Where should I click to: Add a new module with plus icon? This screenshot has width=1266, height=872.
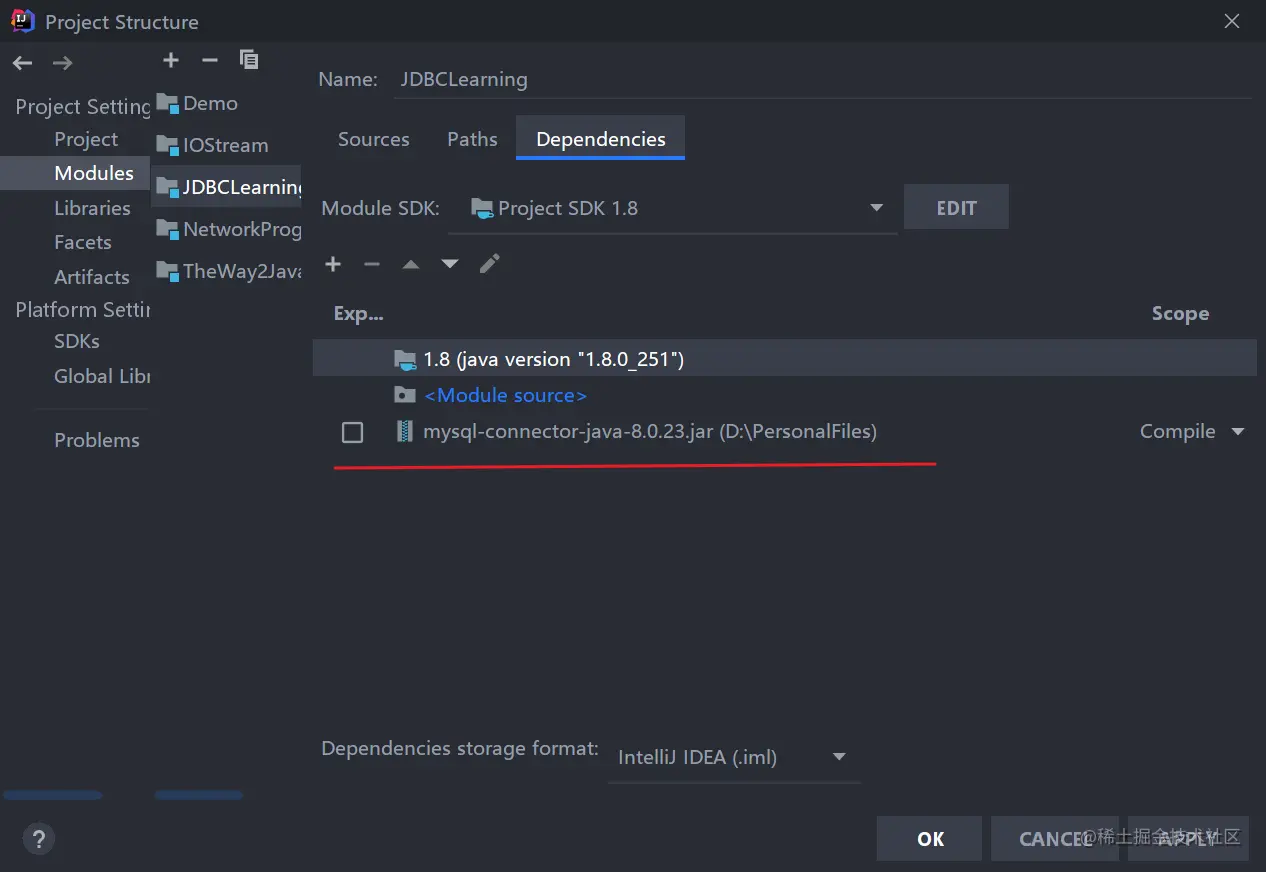coord(171,60)
